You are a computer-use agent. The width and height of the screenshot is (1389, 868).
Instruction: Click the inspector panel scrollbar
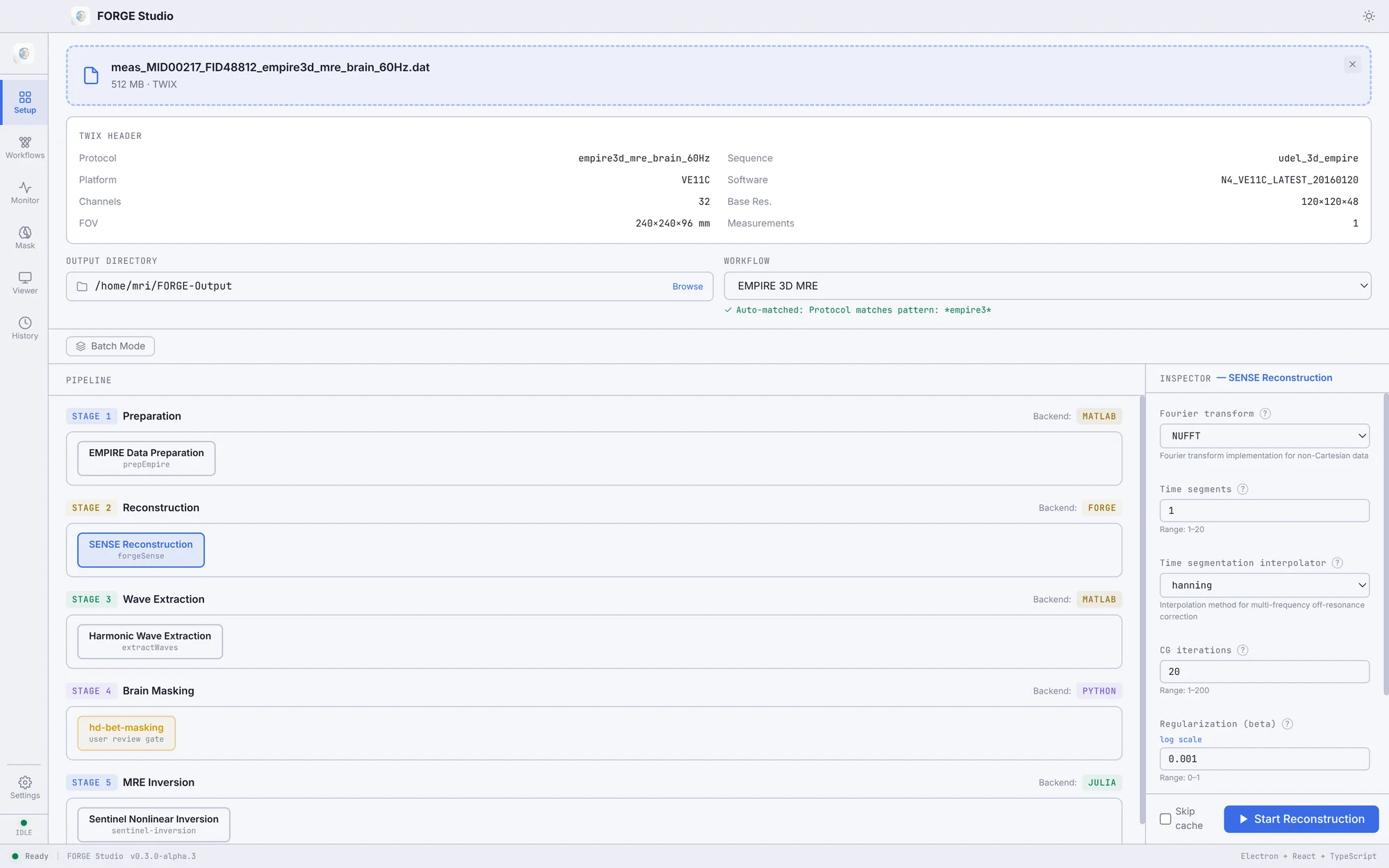[x=1386, y=545]
